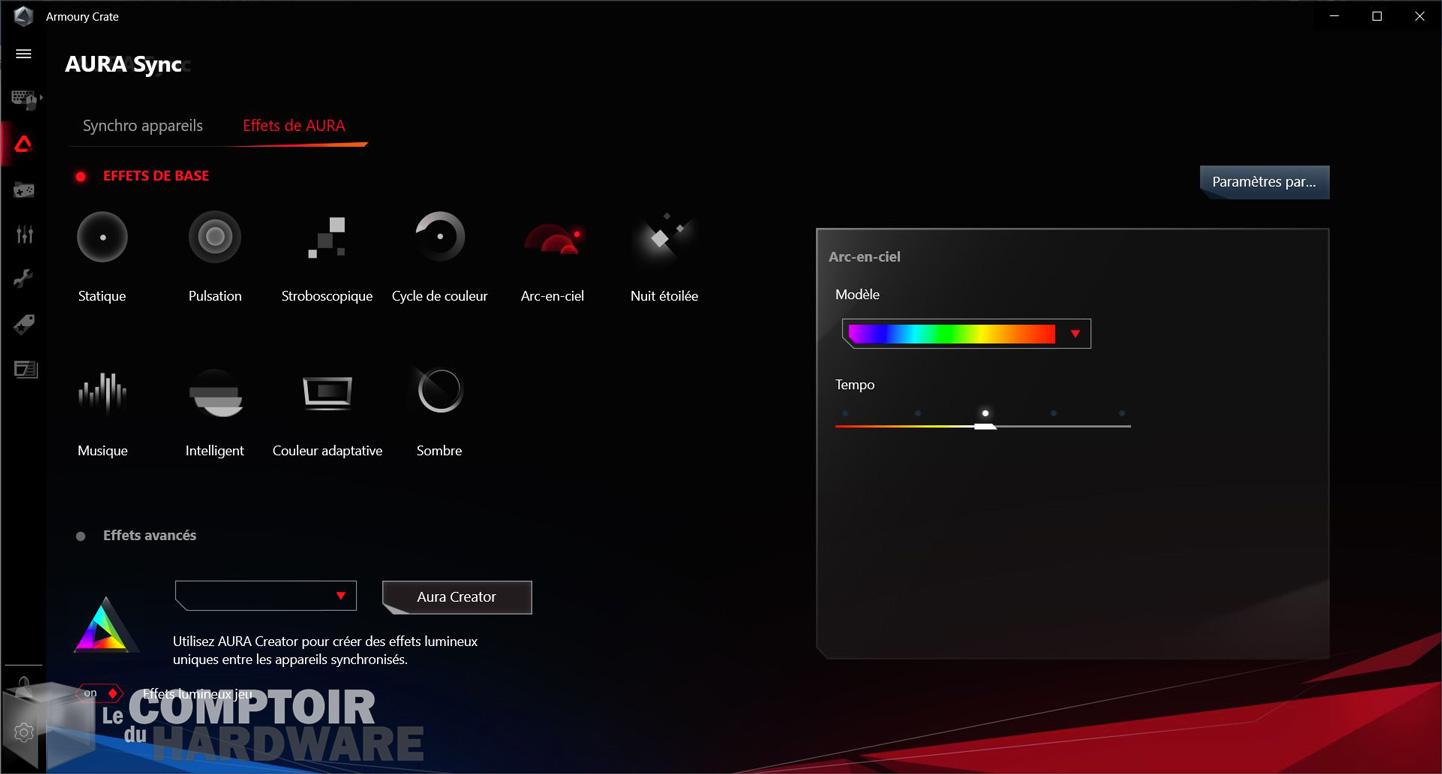This screenshot has height=774, width=1442.
Task: Choose the Musique lighting effect
Action: point(102,392)
